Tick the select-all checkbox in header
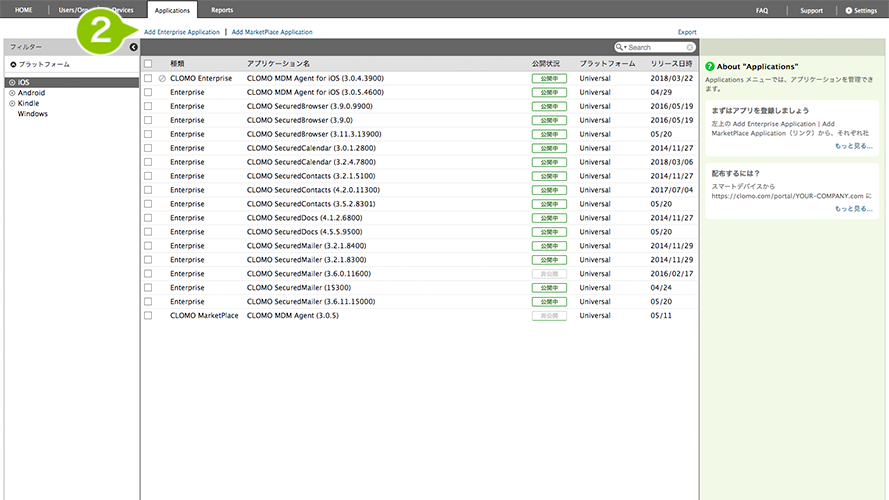 [x=148, y=63]
